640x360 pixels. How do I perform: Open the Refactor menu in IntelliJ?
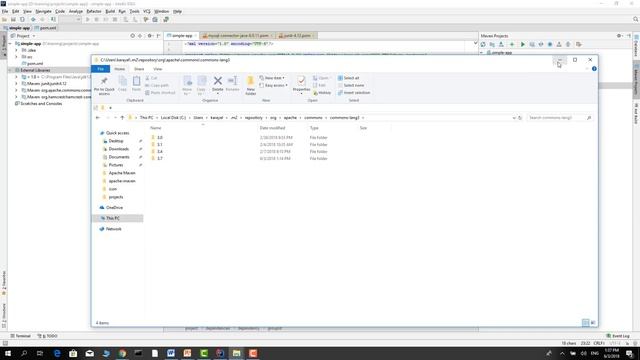click(x=94, y=11)
